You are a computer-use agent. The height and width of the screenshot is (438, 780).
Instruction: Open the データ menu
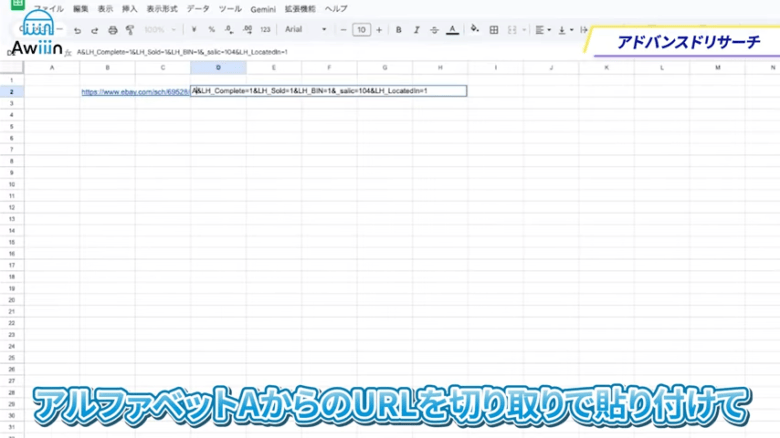click(x=198, y=9)
